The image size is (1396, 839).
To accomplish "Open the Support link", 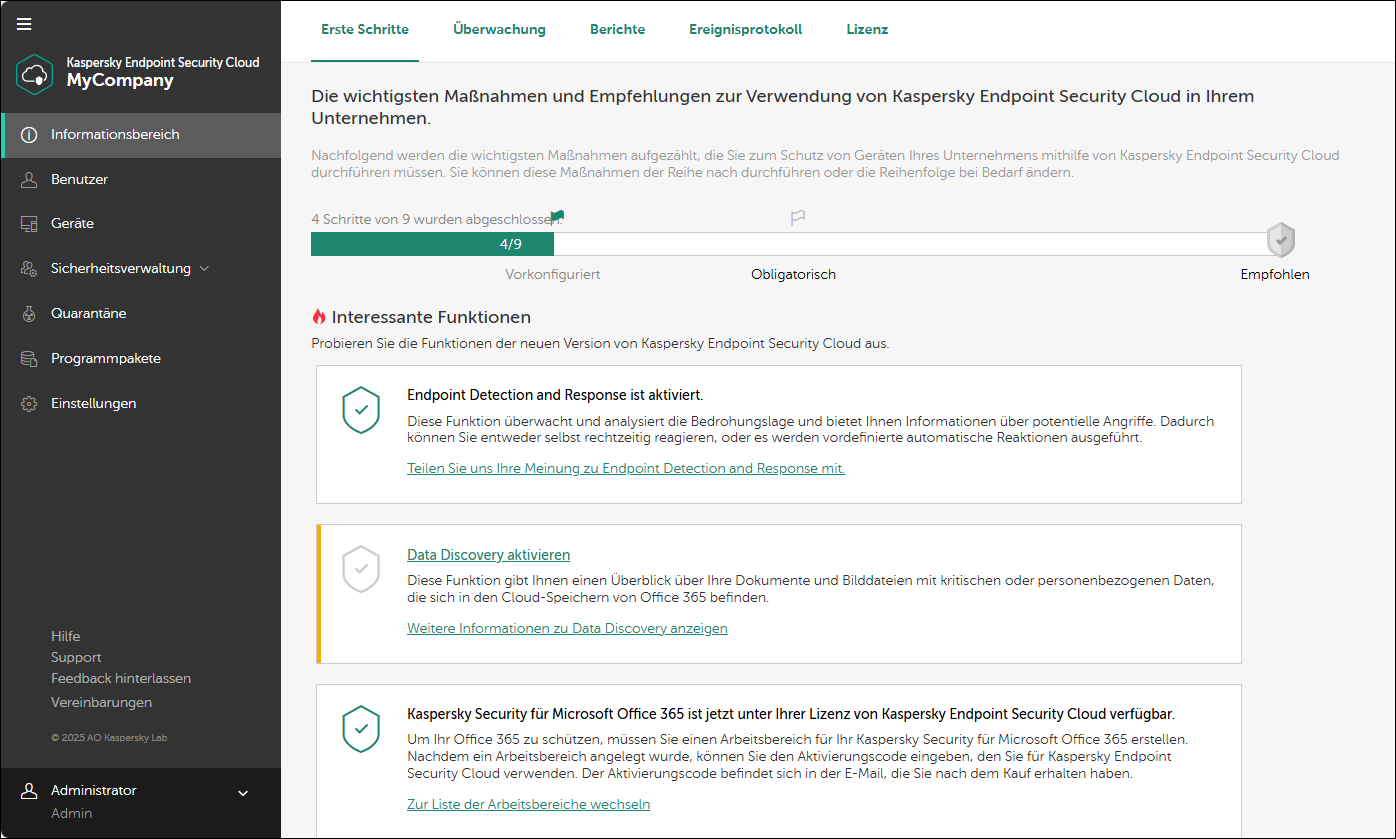I will click(x=76, y=657).
